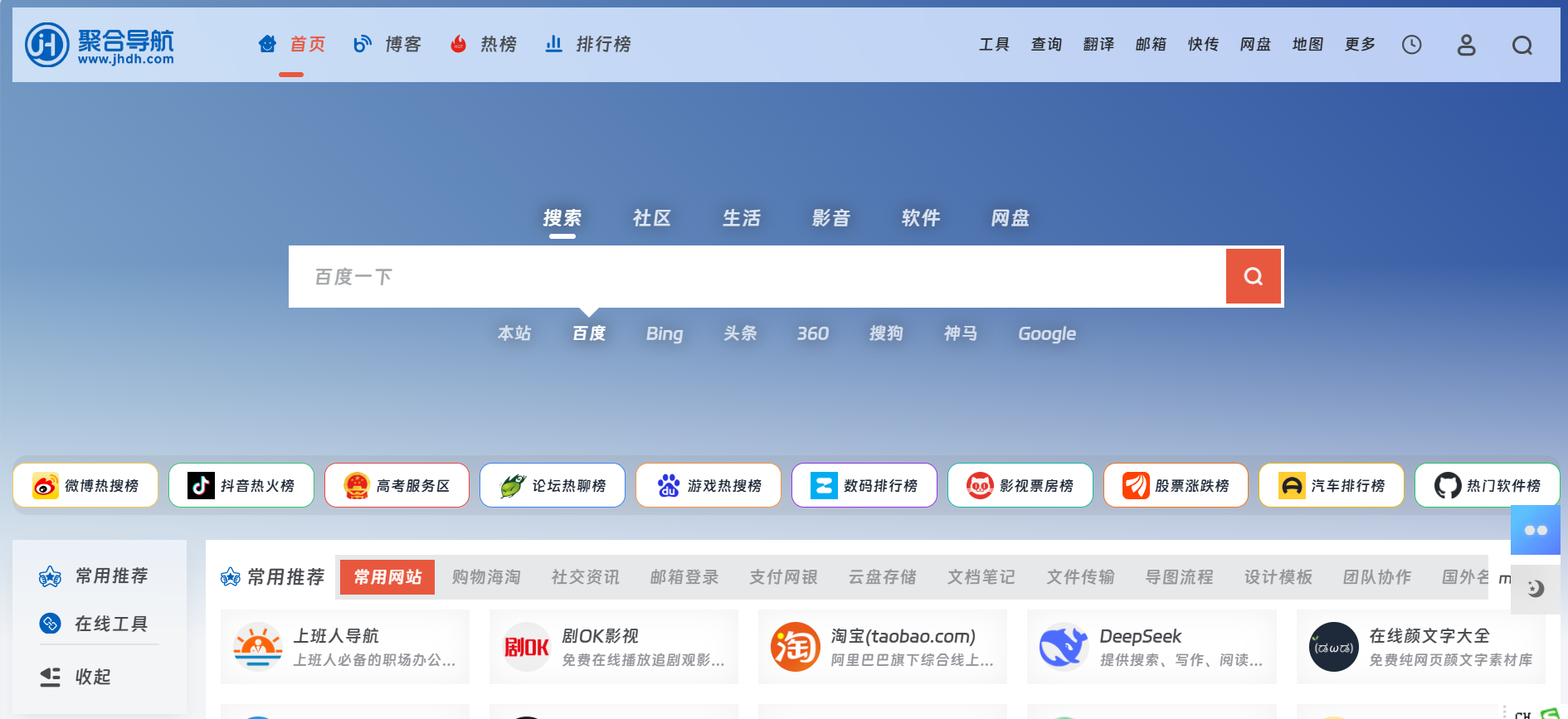1568x719 pixels.
Task: Click the emblem icon on 高考服务区
Action: pos(356,485)
